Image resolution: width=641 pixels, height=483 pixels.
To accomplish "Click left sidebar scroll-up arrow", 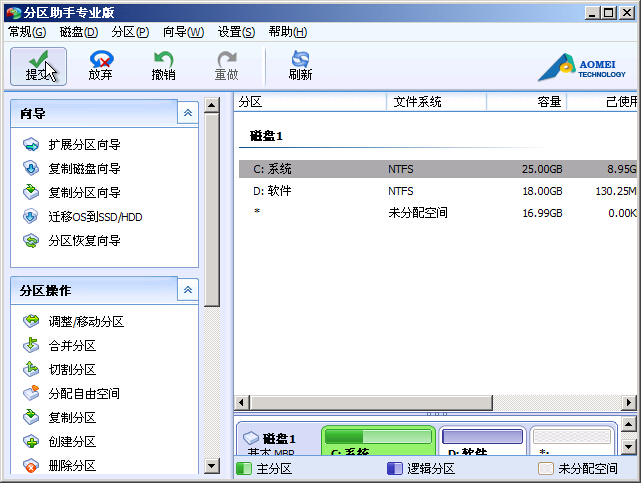I will pyautogui.click(x=212, y=105).
